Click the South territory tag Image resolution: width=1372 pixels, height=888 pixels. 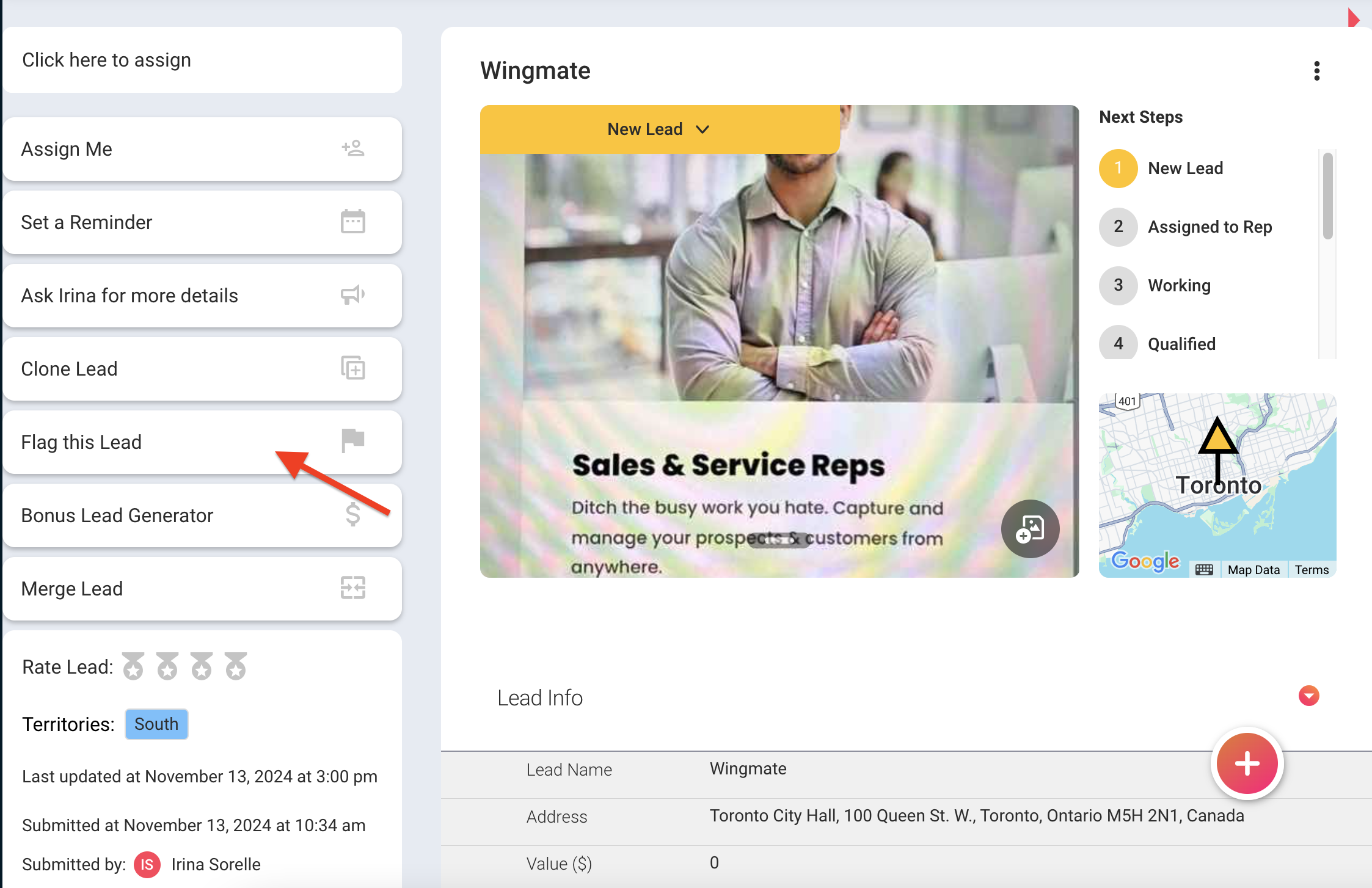click(156, 724)
